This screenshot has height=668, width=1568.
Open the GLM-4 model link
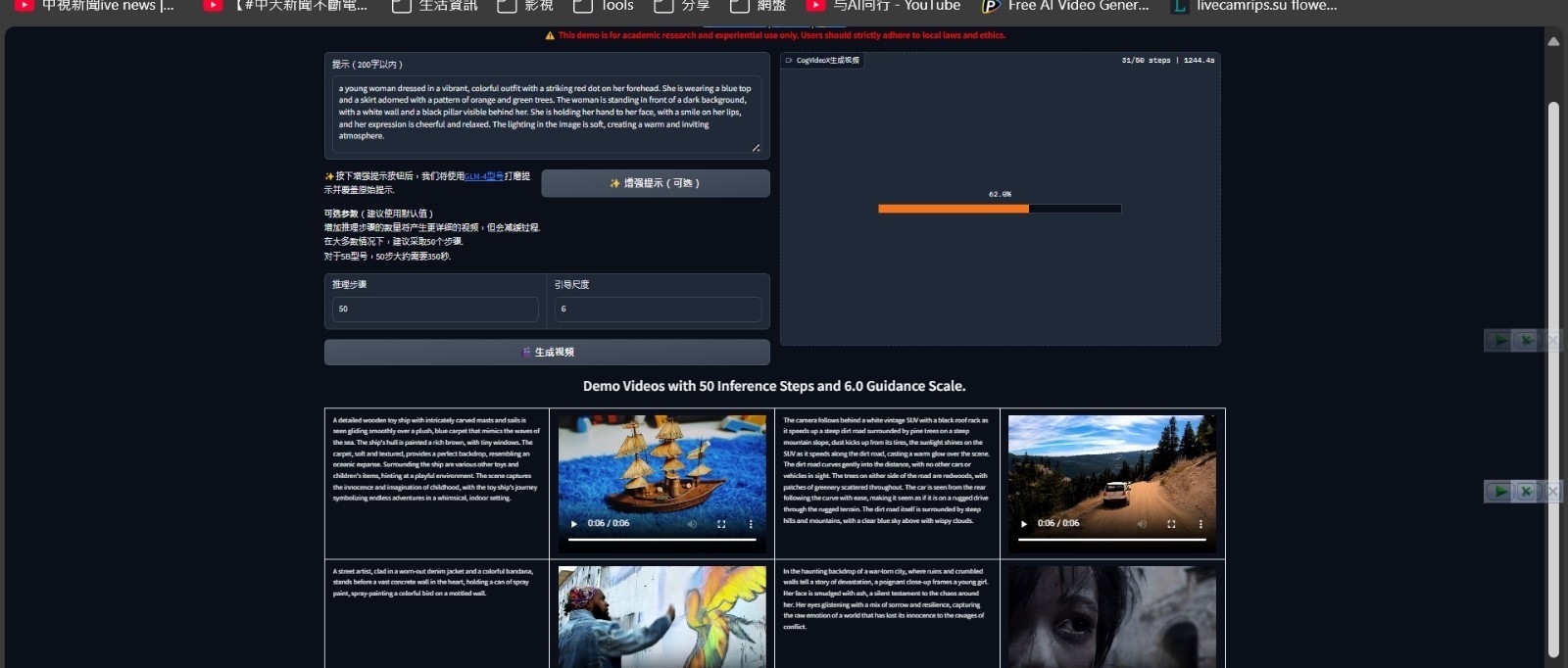484,176
